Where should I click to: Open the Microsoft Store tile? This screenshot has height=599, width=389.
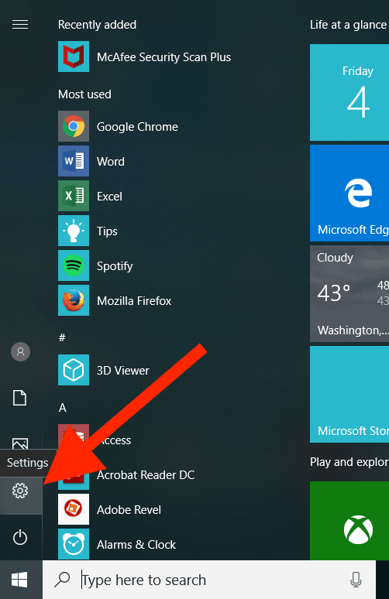coord(349,394)
